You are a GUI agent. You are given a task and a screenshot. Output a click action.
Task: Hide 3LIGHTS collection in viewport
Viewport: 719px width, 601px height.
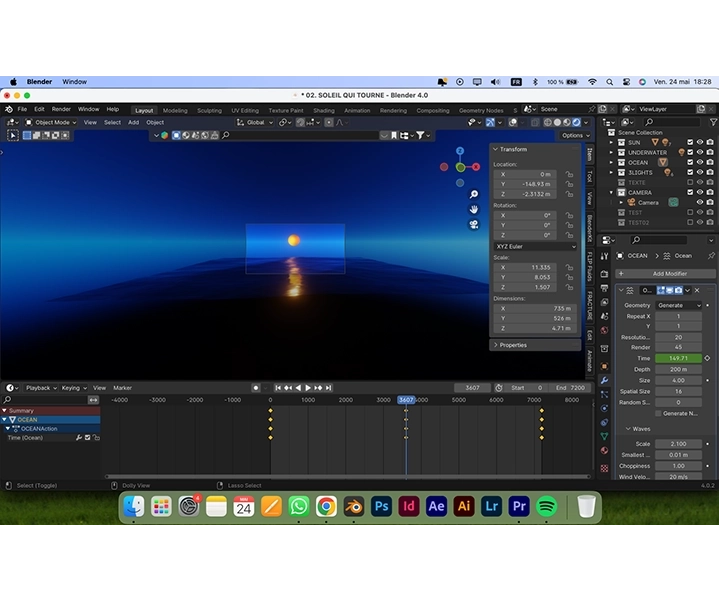click(x=700, y=172)
